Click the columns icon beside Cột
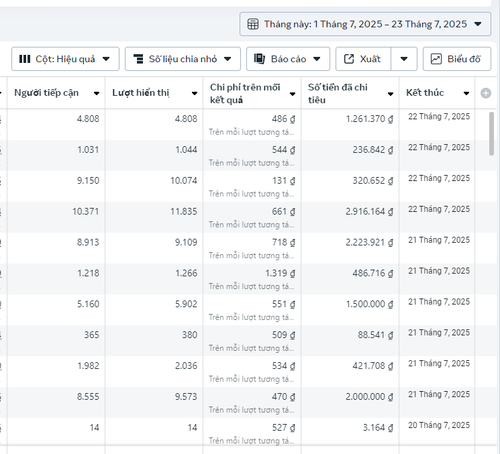The width and height of the screenshot is (500, 454). click(x=25, y=59)
